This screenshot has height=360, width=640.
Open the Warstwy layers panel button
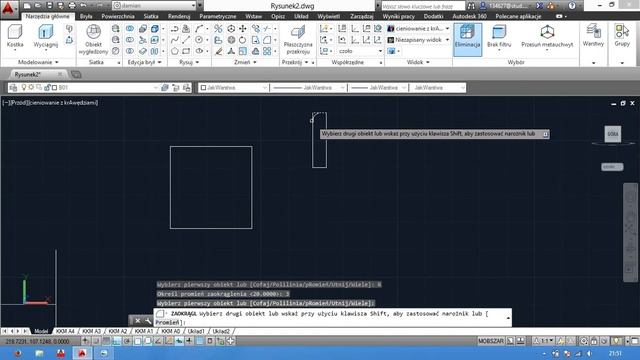pyautogui.click(x=593, y=36)
